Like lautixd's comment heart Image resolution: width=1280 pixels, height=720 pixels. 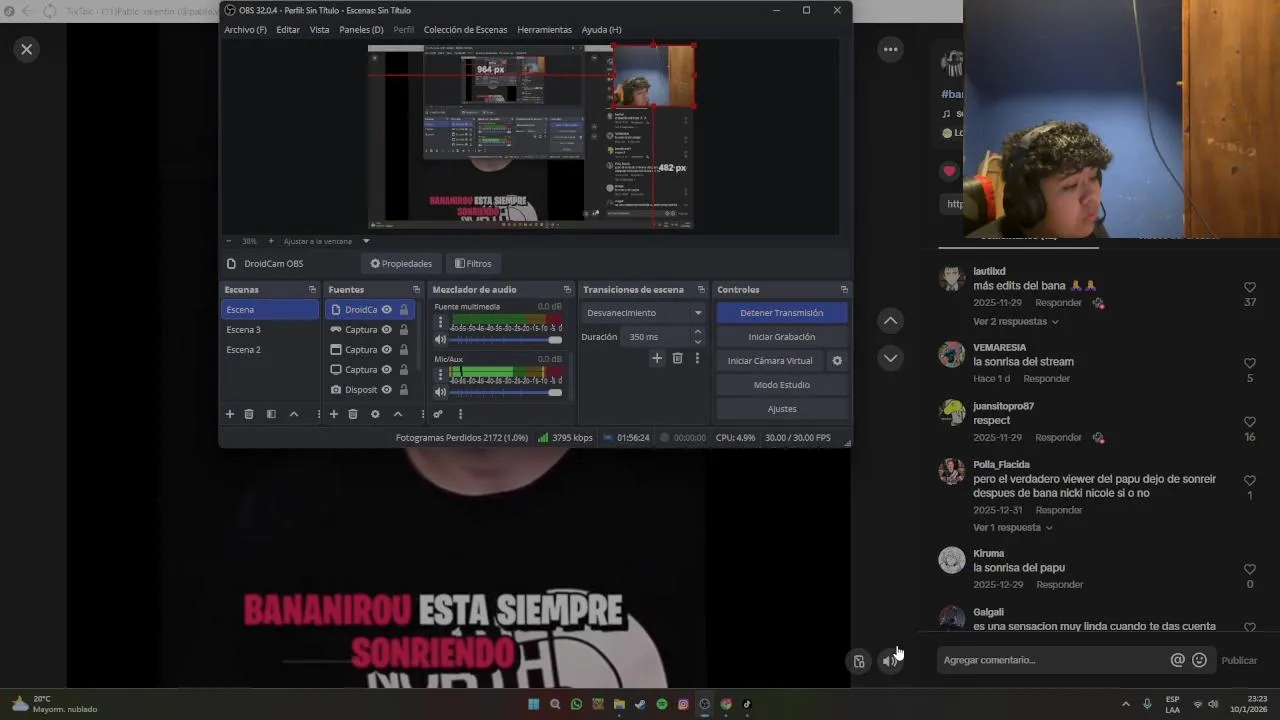click(x=1250, y=287)
